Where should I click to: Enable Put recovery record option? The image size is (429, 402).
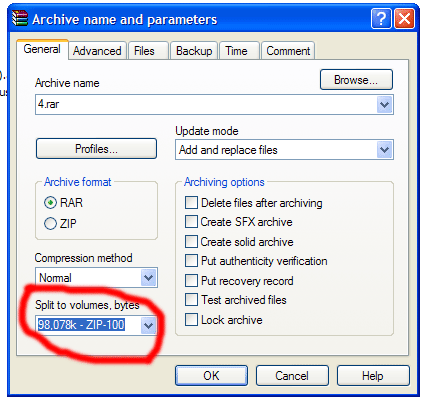tap(191, 281)
